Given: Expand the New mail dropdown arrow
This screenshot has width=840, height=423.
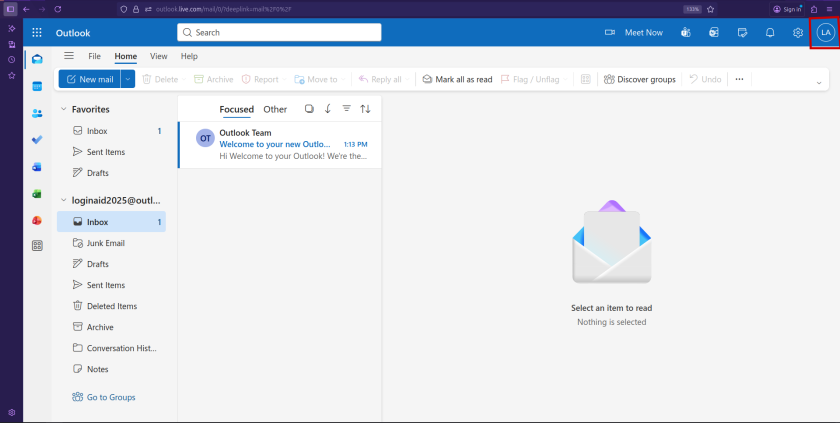Looking at the screenshot, I should click(127, 79).
